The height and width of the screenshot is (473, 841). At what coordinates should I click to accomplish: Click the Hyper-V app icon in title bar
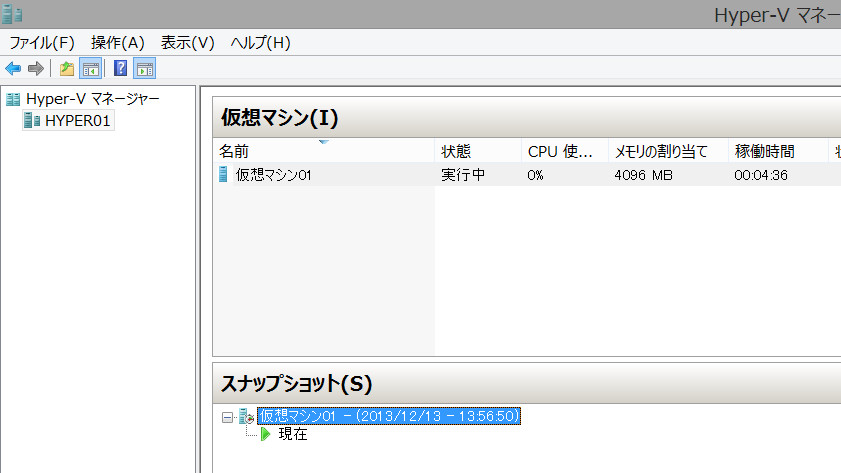[12, 13]
